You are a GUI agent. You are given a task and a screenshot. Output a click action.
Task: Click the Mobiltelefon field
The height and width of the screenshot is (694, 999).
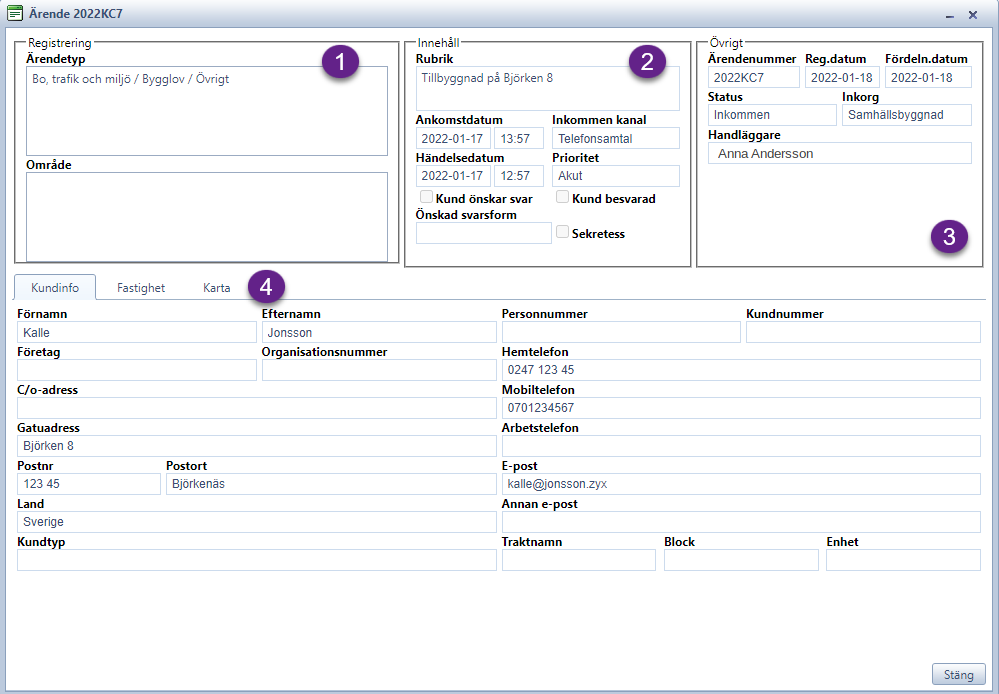tap(741, 408)
